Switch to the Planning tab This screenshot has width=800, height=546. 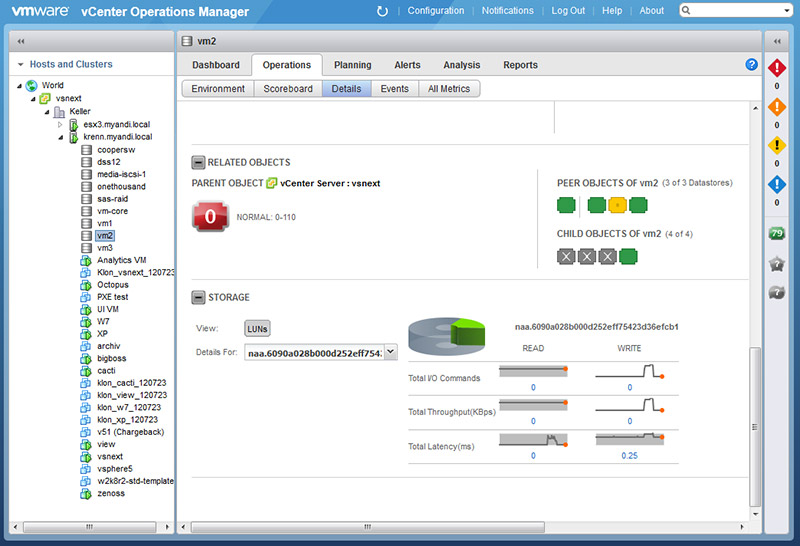353,65
